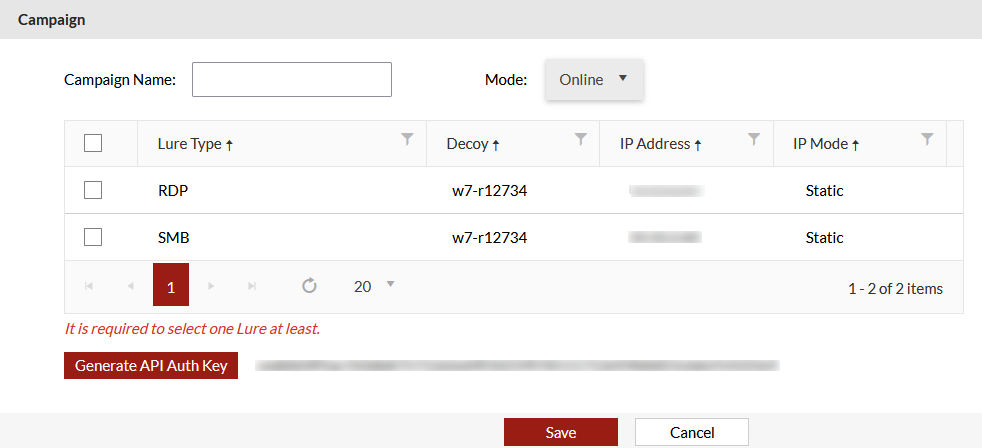Refresh the lure table
Viewport: 982px width, 448px height.
(310, 287)
